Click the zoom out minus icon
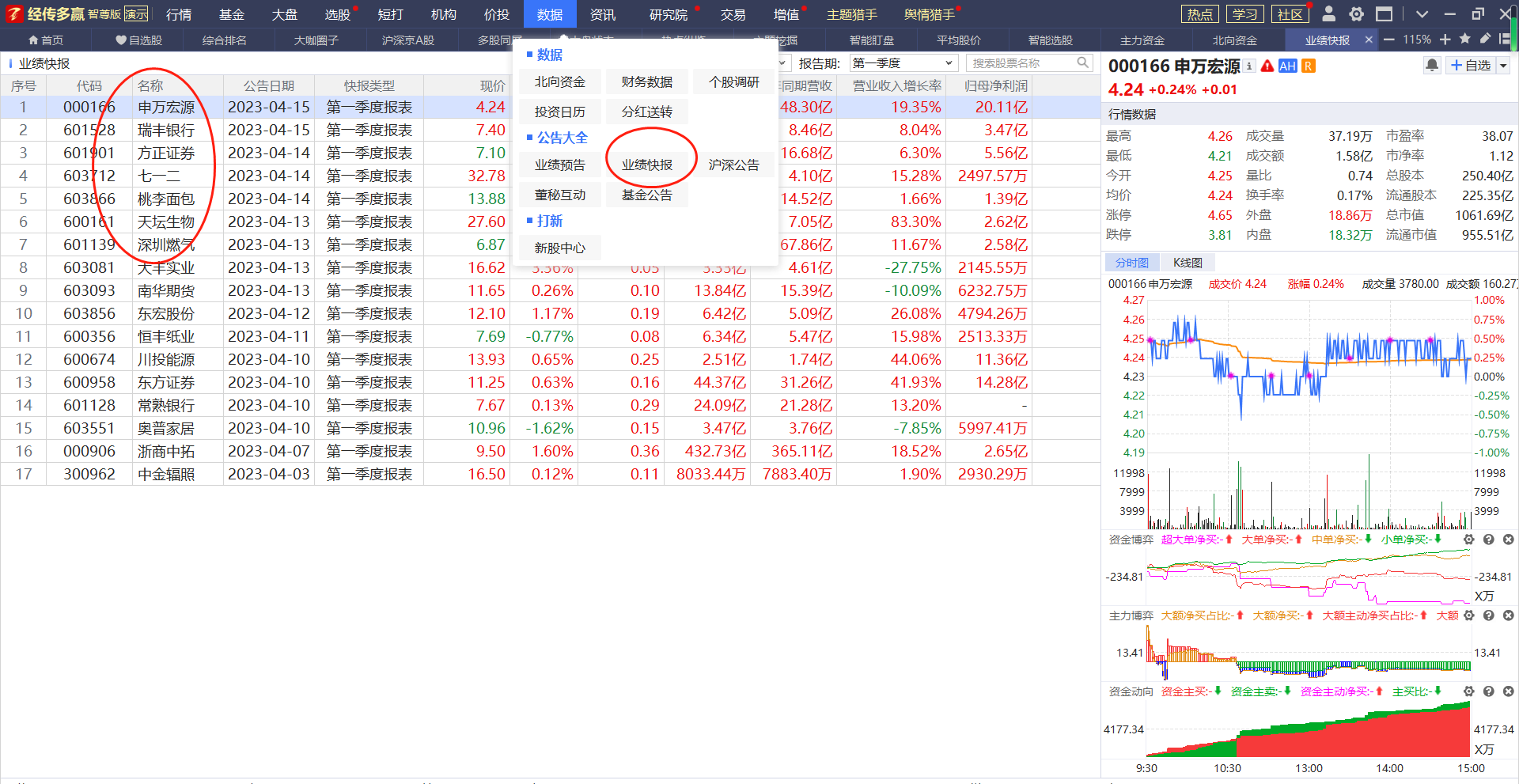 click(1388, 40)
